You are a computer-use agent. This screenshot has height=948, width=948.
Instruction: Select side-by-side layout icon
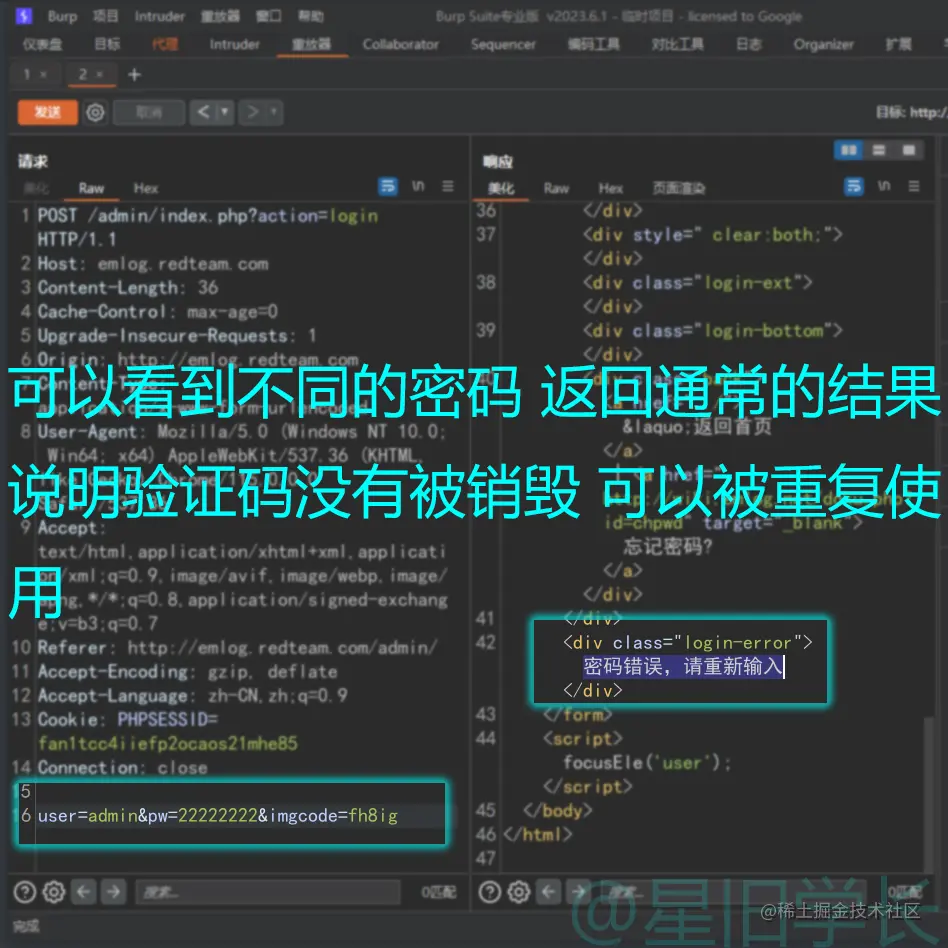coord(849,150)
